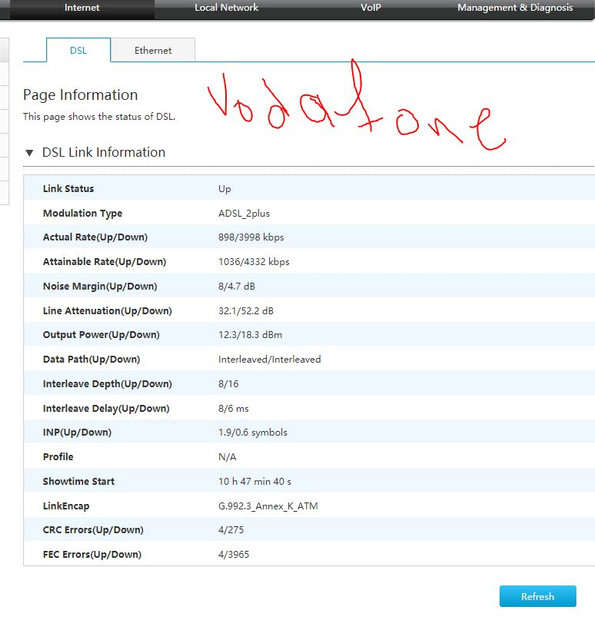The width and height of the screenshot is (595, 640).
Task: Click the 'Modulation Type' label
Action: pos(82,213)
